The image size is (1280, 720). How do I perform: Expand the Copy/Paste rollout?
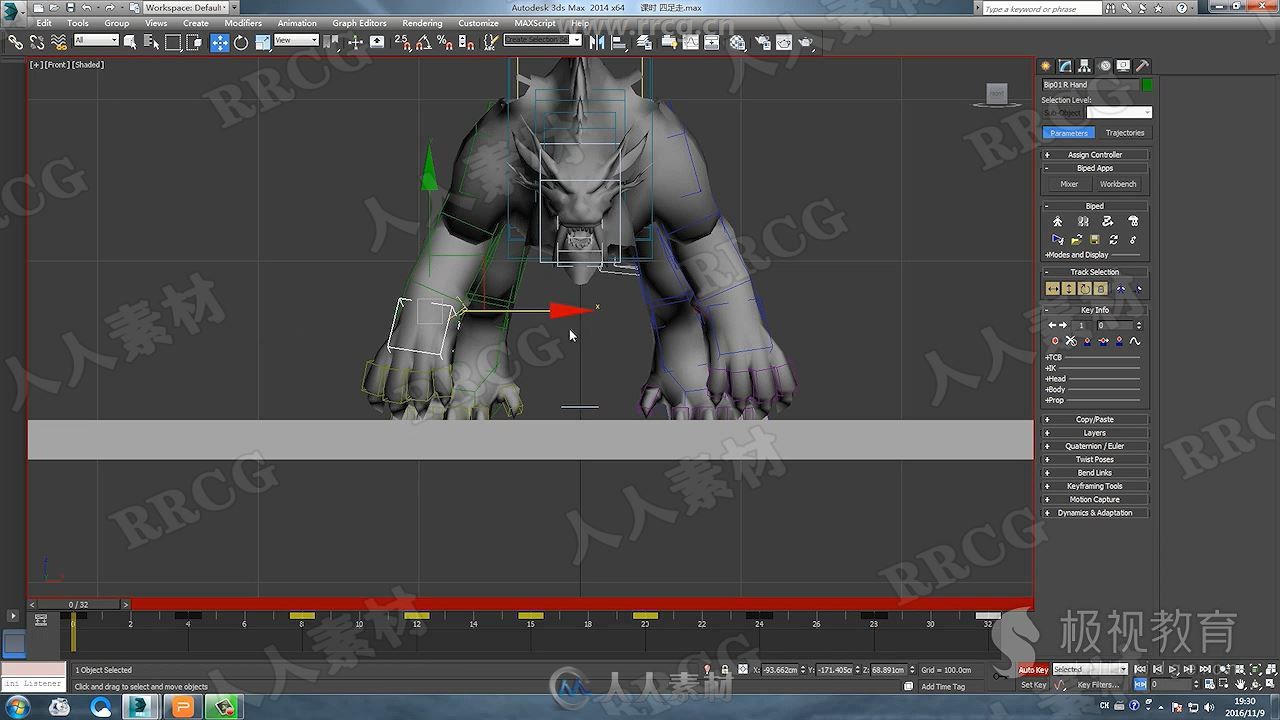[x=1095, y=420]
